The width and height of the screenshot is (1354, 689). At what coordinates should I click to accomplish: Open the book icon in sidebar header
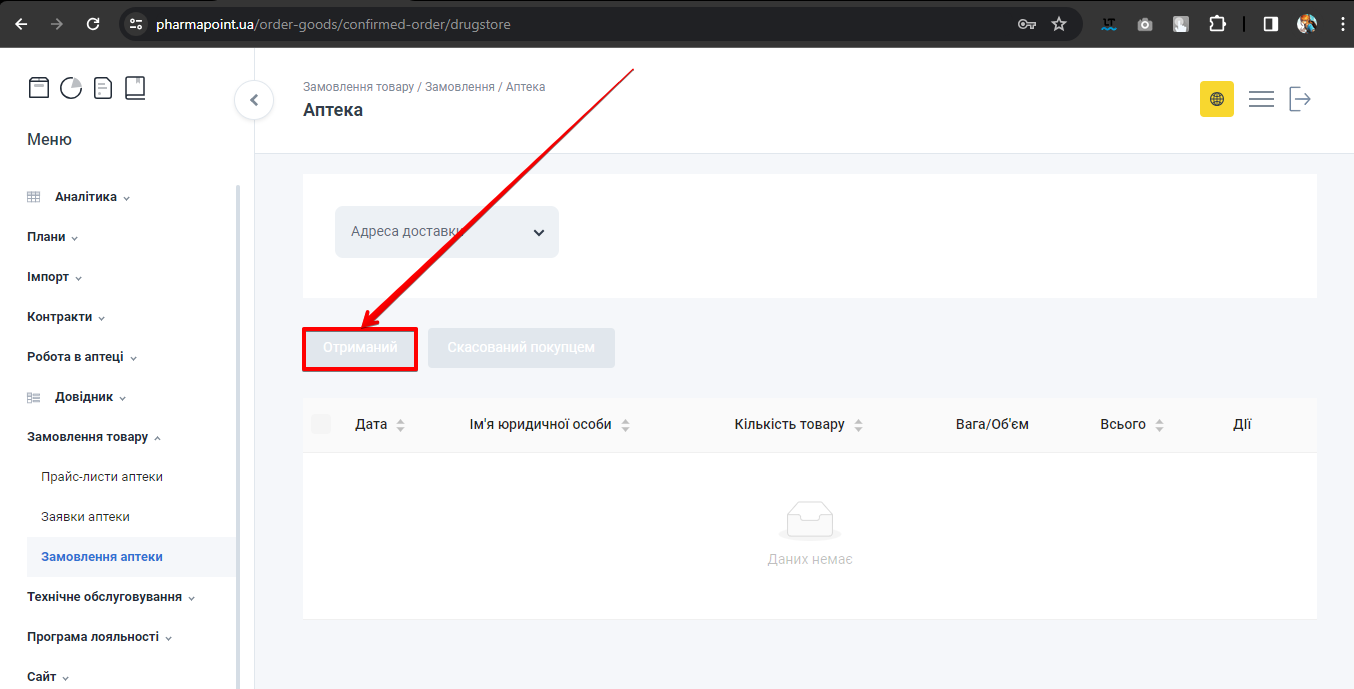click(x=135, y=88)
